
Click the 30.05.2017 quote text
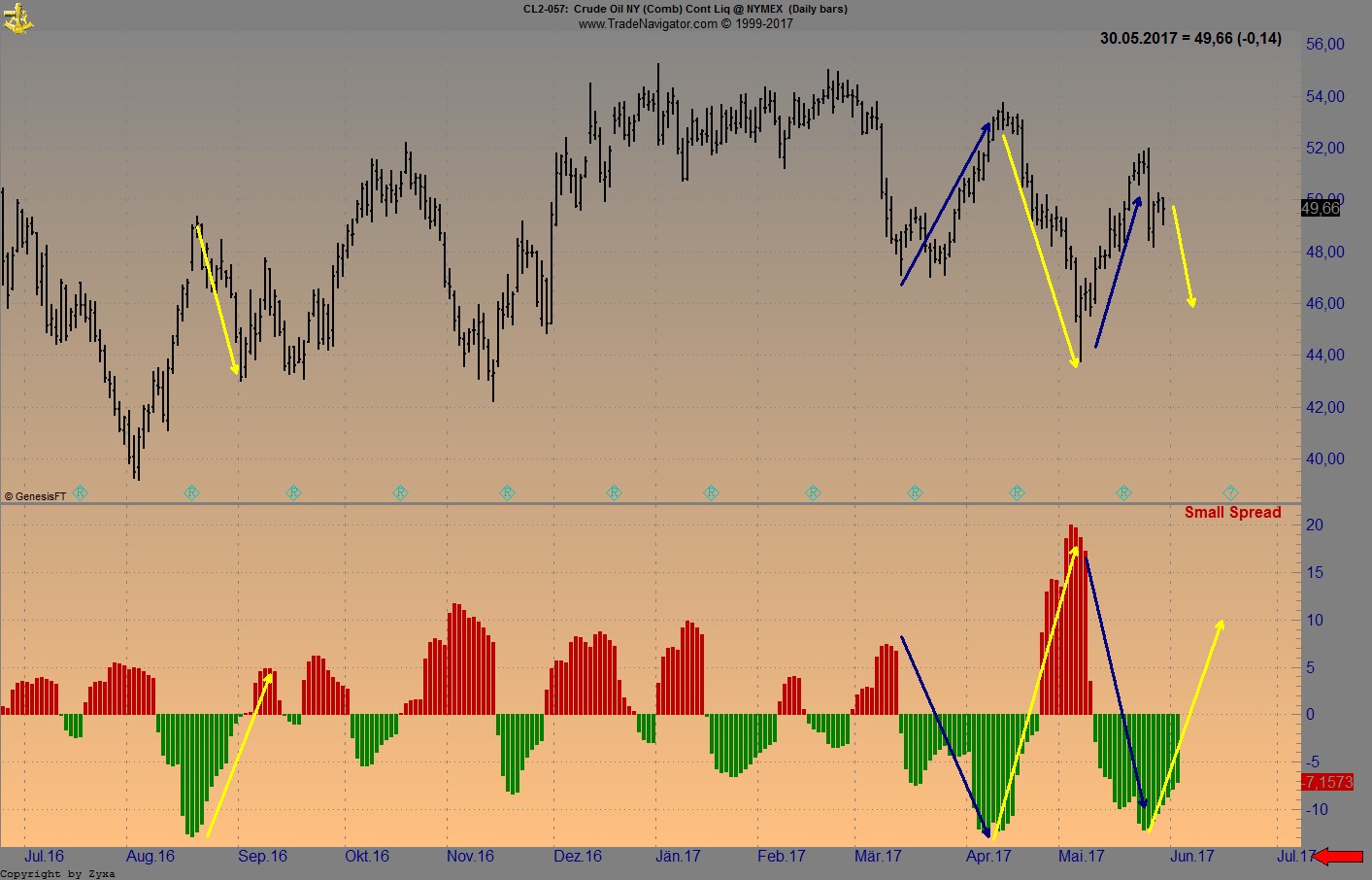1188,40
